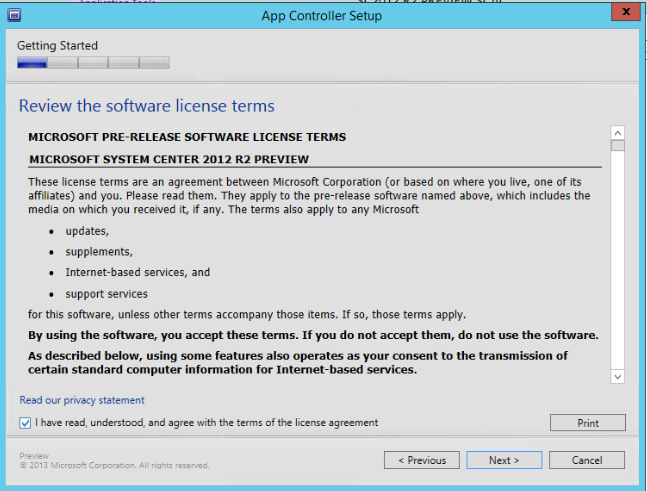Viewport: 647px width, 491px height.
Task: Click the empty scrollbar track below the thumb
Action: pos(617,260)
